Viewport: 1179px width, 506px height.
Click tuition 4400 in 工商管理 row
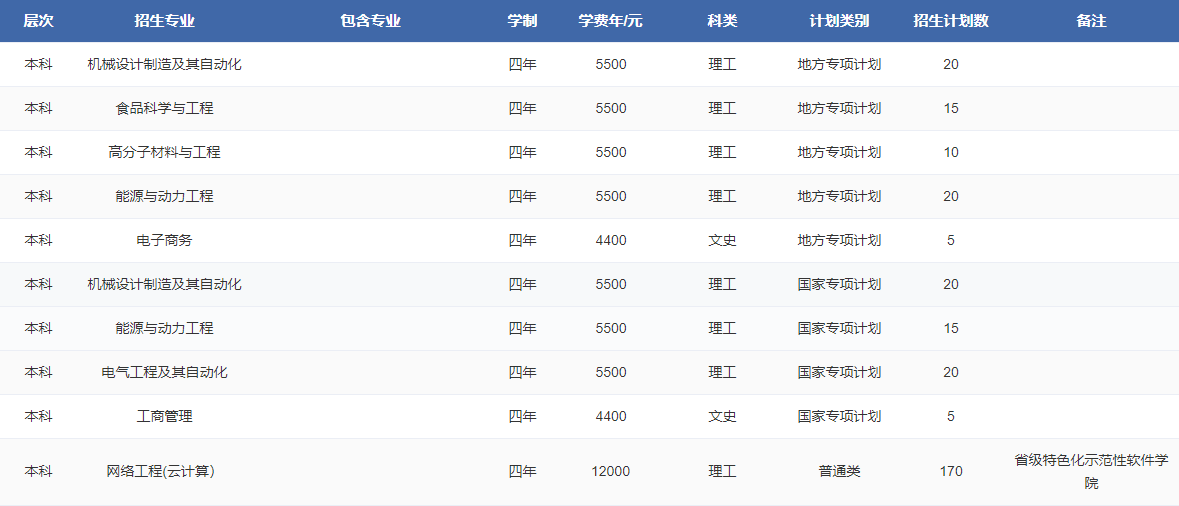point(611,417)
